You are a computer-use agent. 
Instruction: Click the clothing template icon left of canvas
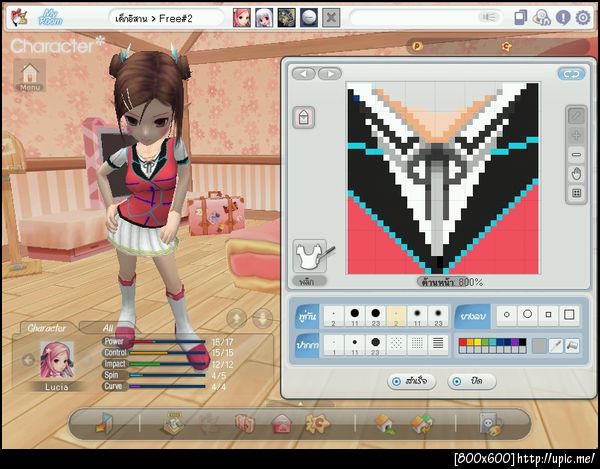(x=304, y=117)
